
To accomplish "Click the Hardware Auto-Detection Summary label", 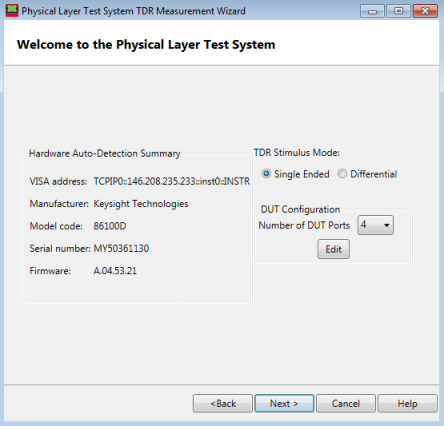I will pyautogui.click(x=104, y=153).
